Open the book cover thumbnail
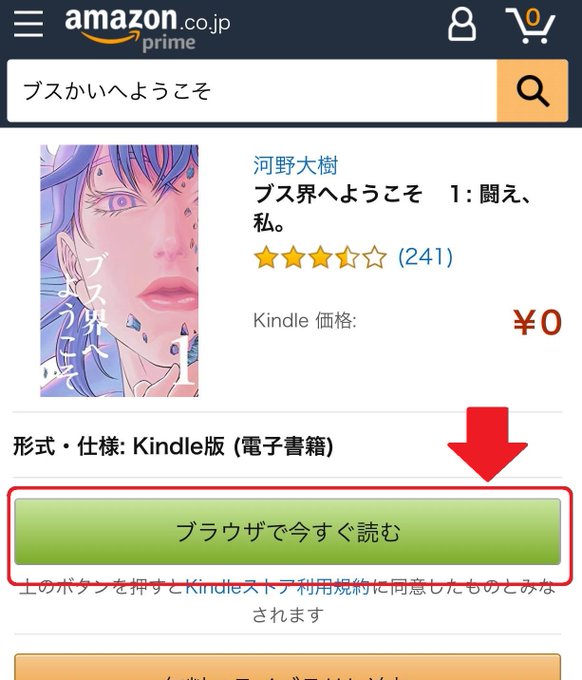This screenshot has width=582, height=680. tap(119, 271)
